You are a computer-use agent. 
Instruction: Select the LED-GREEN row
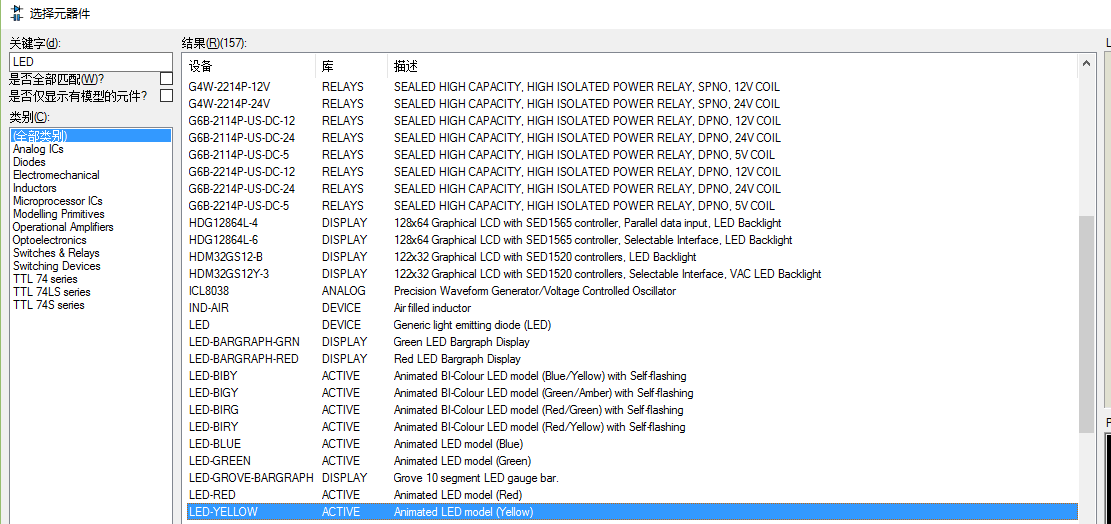click(x=632, y=460)
